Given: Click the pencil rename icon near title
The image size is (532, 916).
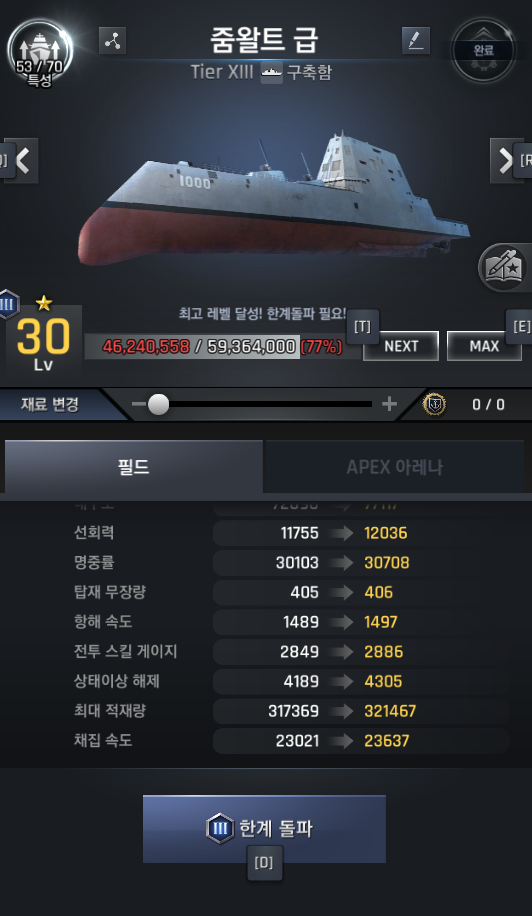Looking at the screenshot, I should click(416, 41).
